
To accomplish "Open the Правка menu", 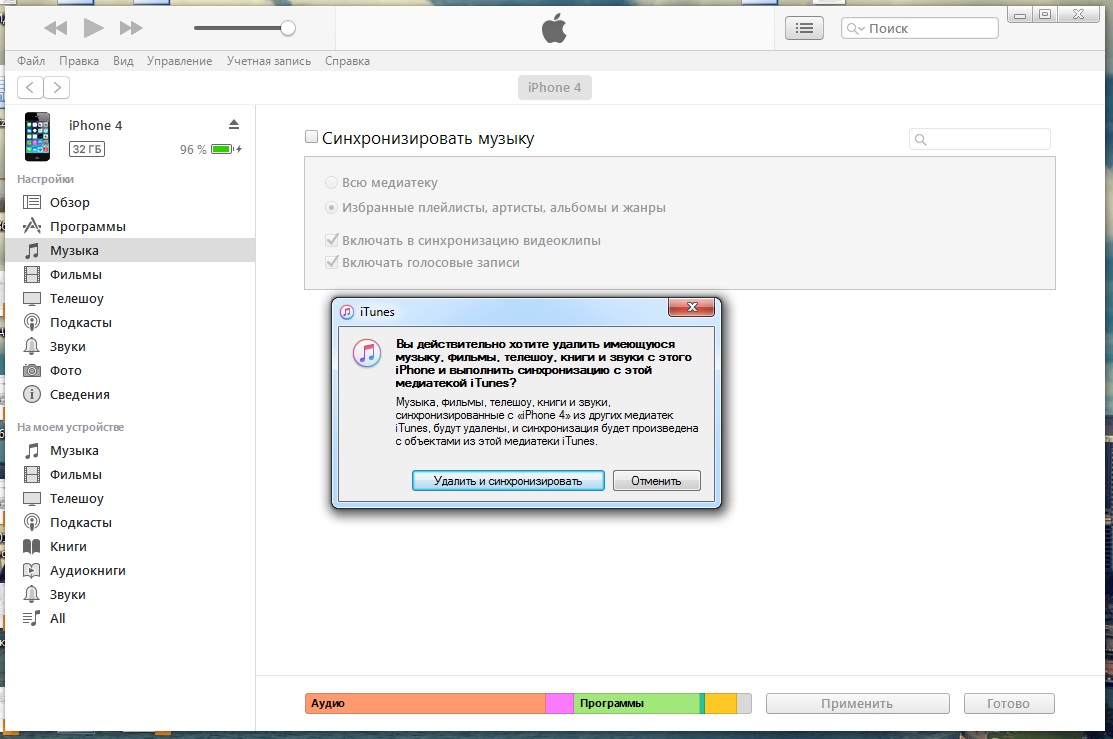I will click(x=79, y=61).
